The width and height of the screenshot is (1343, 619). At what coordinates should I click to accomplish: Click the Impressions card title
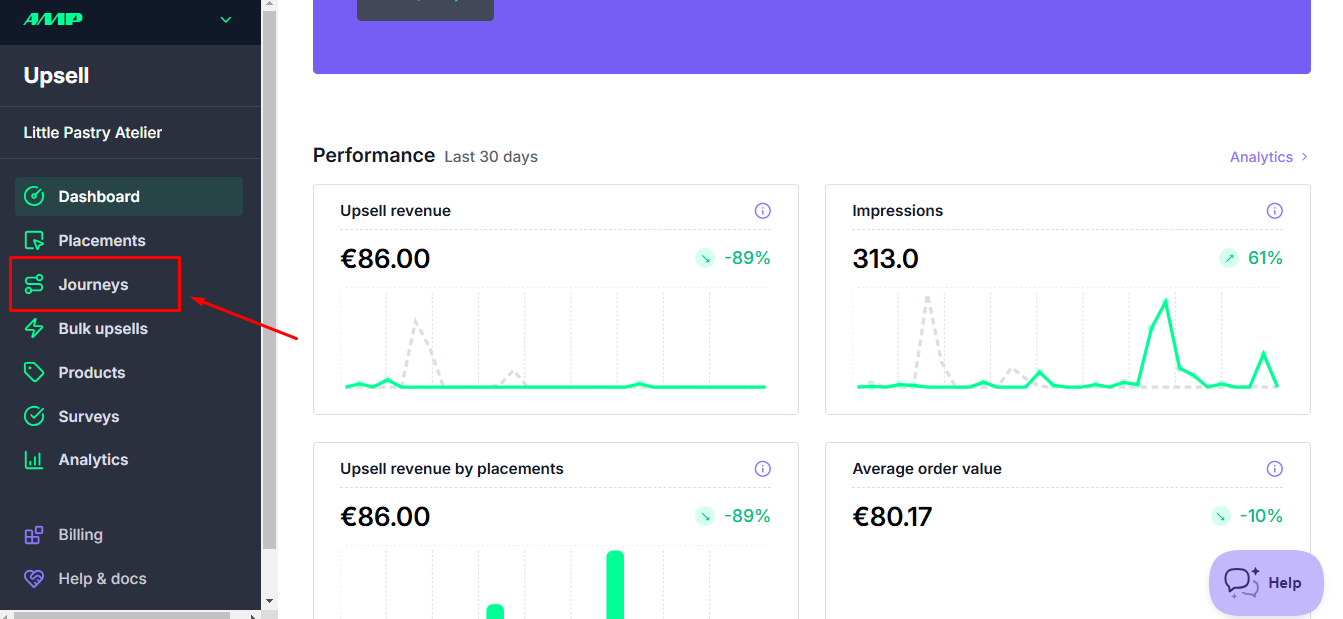tap(898, 211)
